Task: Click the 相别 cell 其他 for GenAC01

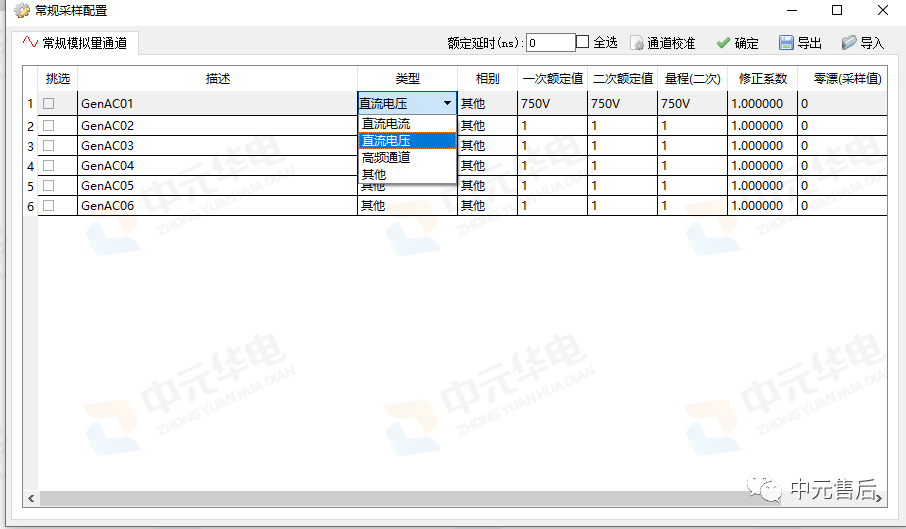Action: [x=487, y=103]
